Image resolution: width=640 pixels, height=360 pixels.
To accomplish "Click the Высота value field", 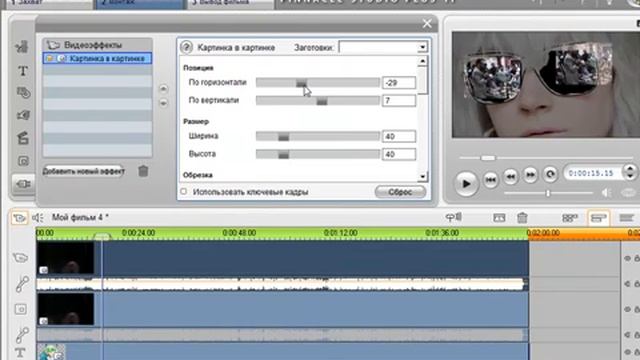I will pos(398,154).
